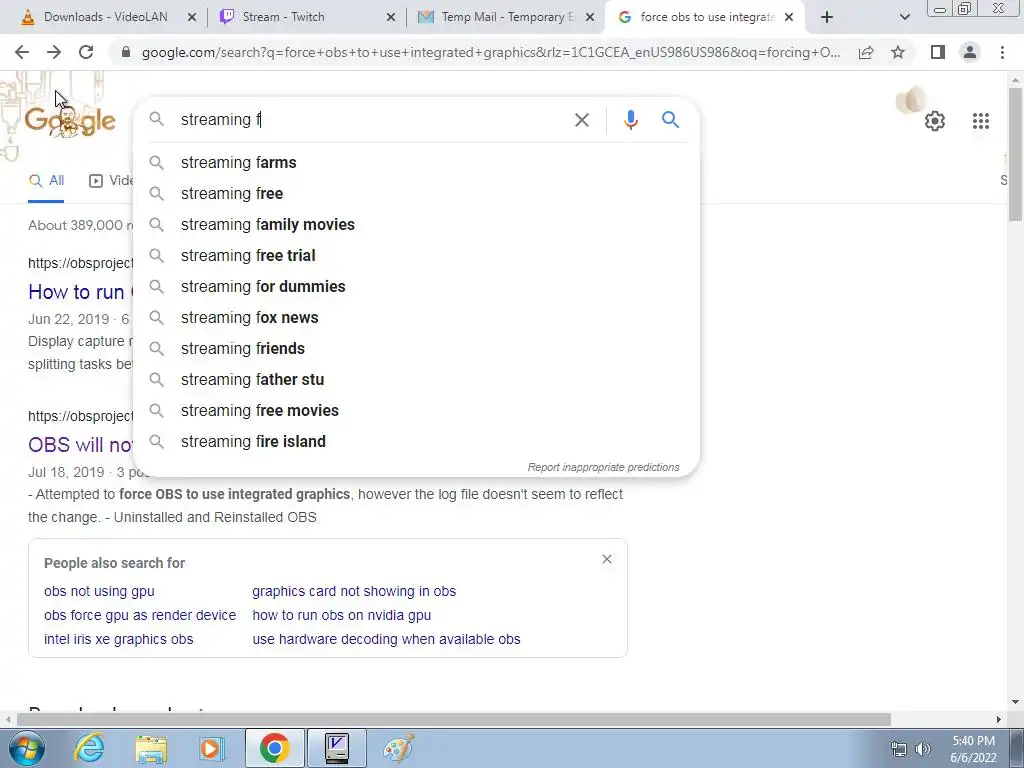Click the Google doodle logo

(70, 121)
